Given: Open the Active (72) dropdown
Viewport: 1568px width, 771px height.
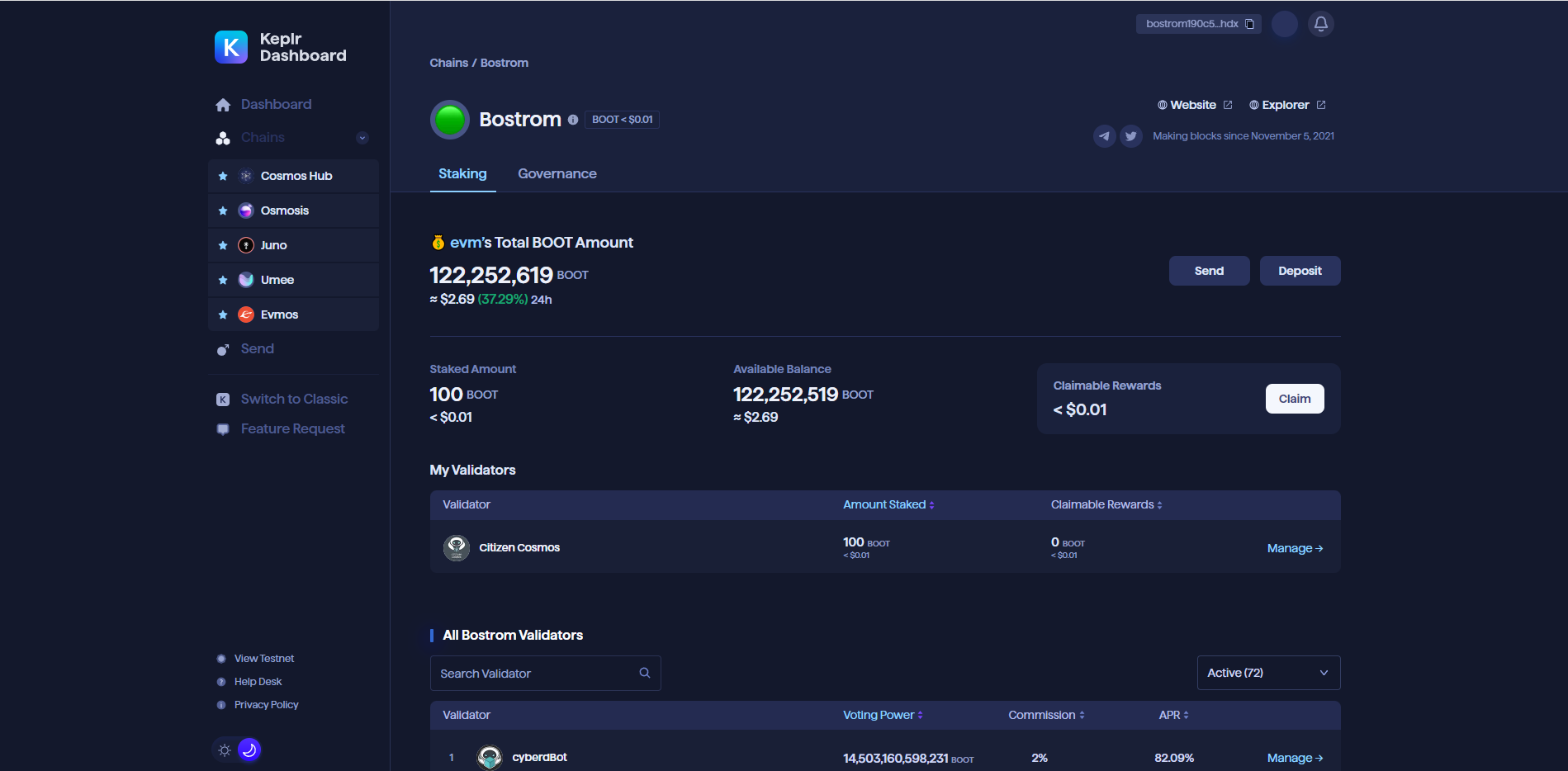Looking at the screenshot, I should coord(1269,673).
